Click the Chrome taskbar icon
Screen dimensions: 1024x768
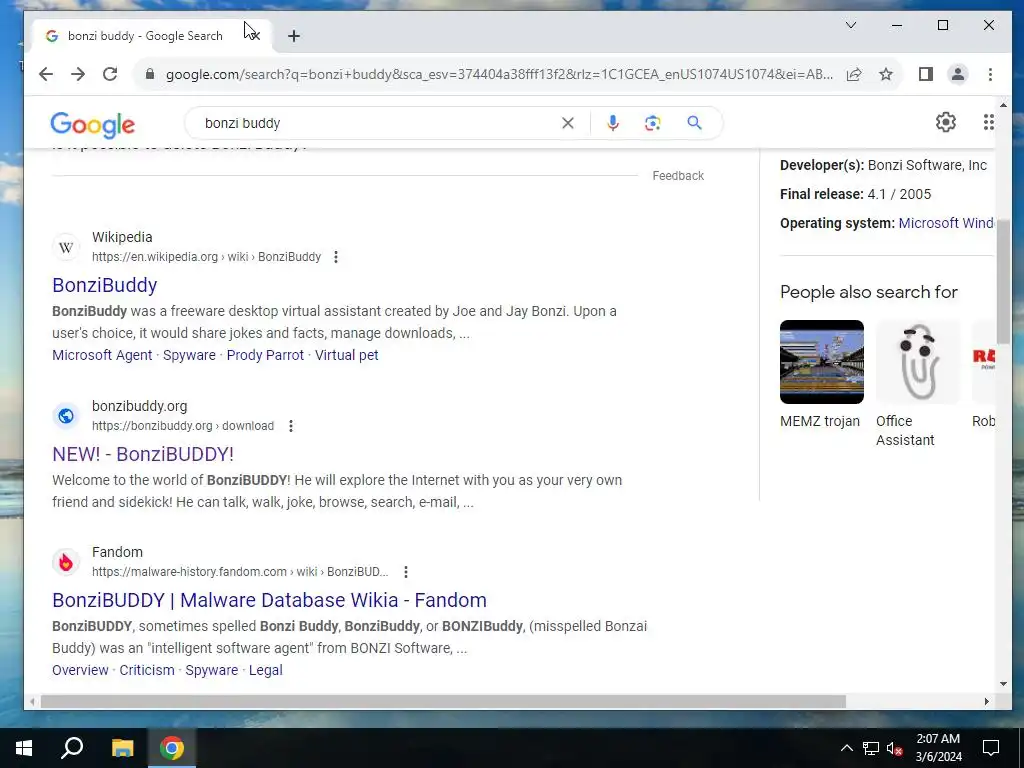[x=172, y=748]
